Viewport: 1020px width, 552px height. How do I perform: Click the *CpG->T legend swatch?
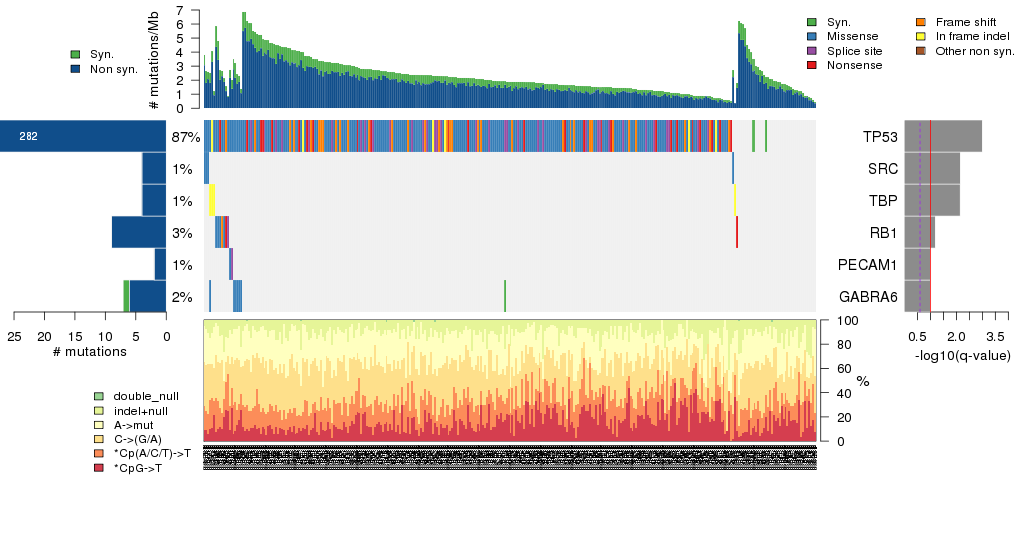pyautogui.click(x=99, y=468)
